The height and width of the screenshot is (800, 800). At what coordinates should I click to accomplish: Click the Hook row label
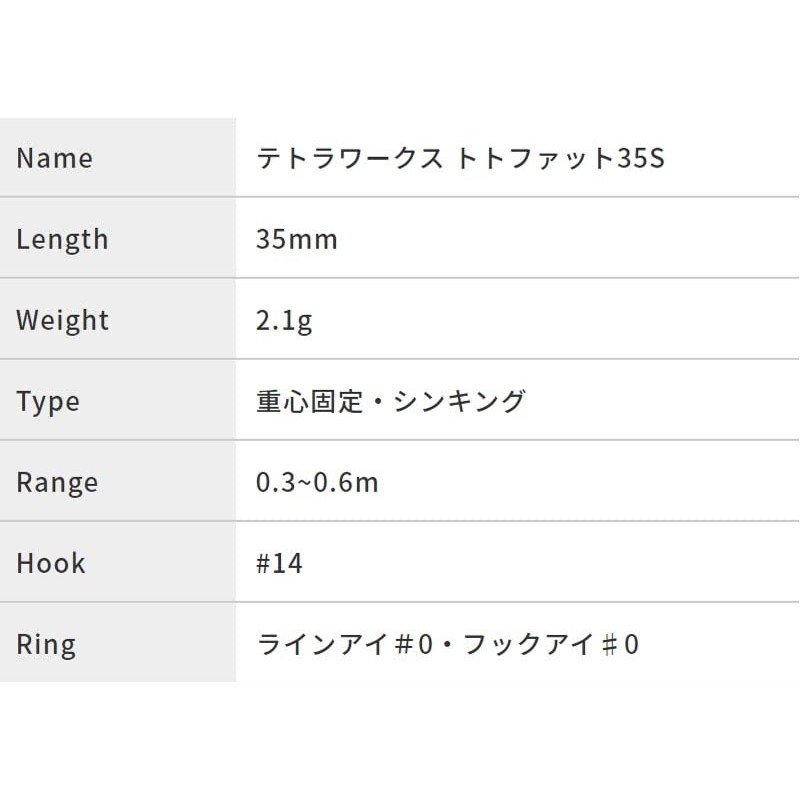(x=51, y=563)
